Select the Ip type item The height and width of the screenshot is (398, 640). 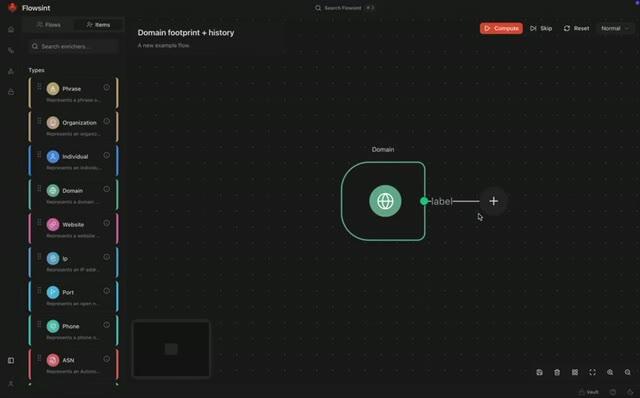pyautogui.click(x=73, y=262)
